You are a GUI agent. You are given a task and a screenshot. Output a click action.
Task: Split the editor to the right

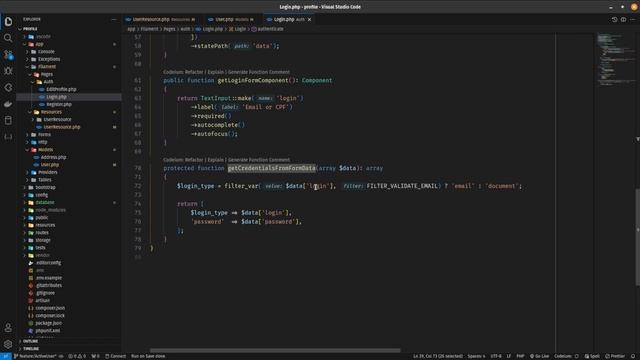[623, 19]
